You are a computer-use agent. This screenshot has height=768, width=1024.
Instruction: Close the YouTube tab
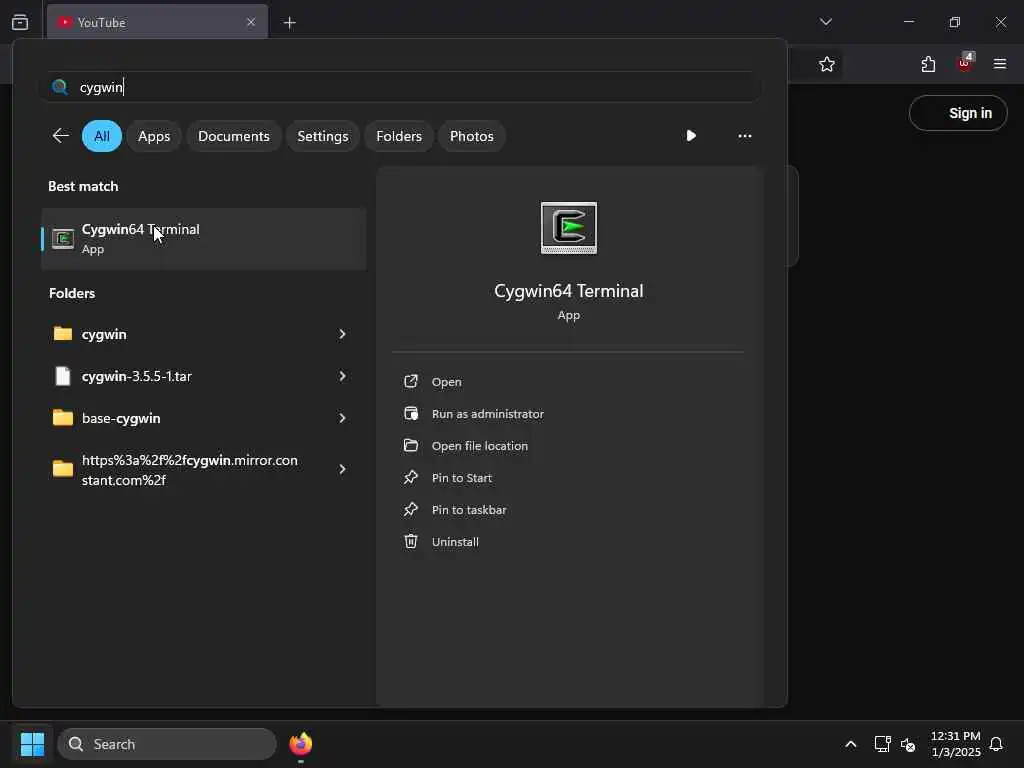tap(251, 22)
